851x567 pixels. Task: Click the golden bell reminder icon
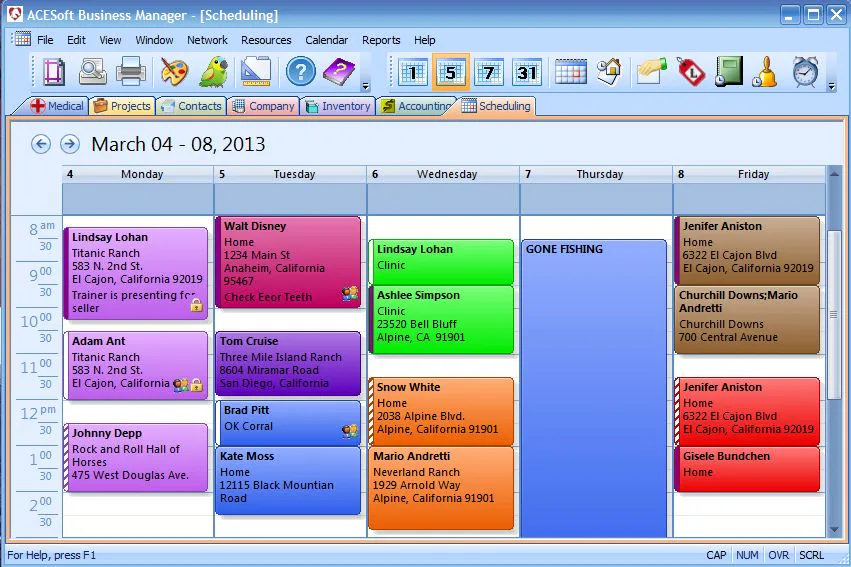(x=765, y=72)
